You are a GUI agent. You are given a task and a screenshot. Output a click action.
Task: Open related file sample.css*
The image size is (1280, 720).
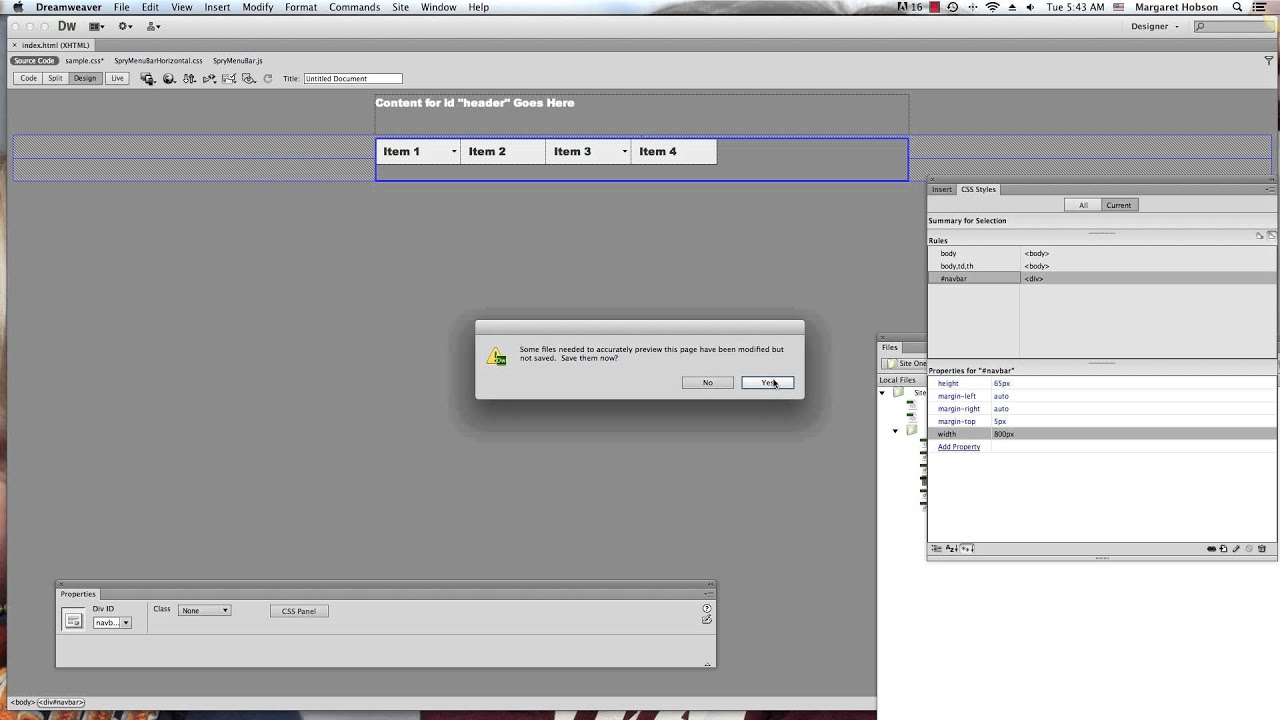[84, 61]
